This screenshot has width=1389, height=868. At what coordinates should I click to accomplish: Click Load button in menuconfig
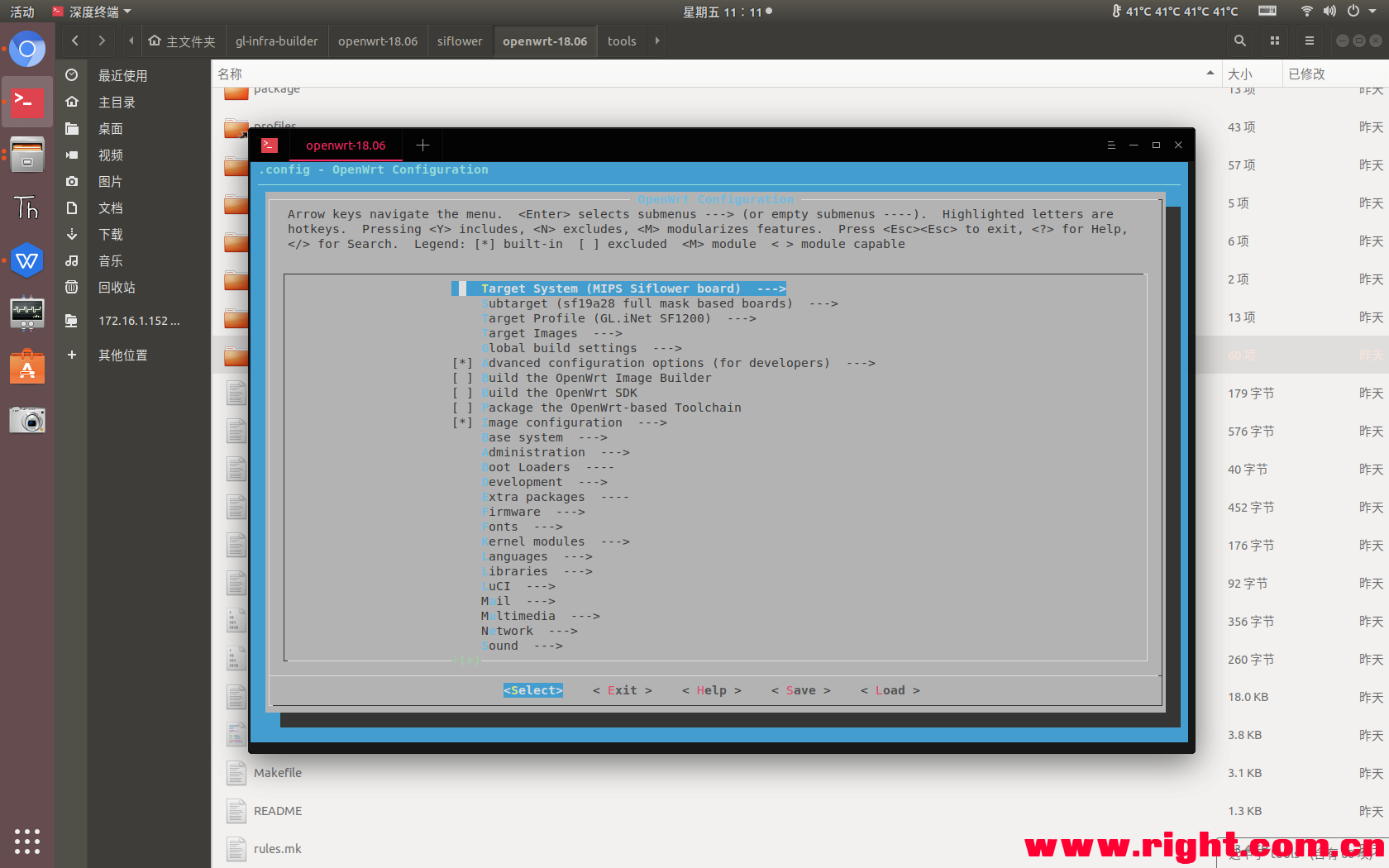[890, 690]
